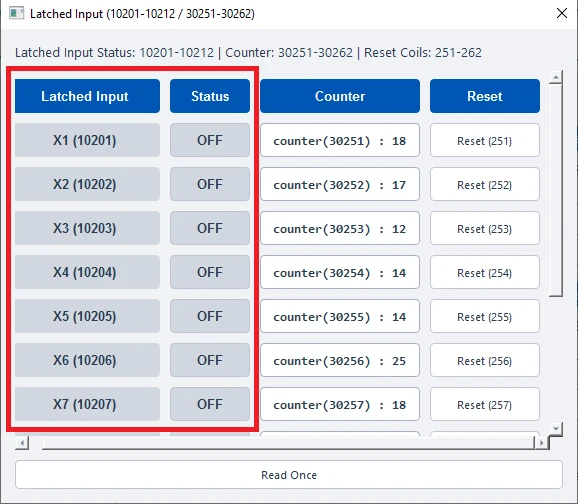Click Reset (251) button
579x504 pixels.
[484, 140]
